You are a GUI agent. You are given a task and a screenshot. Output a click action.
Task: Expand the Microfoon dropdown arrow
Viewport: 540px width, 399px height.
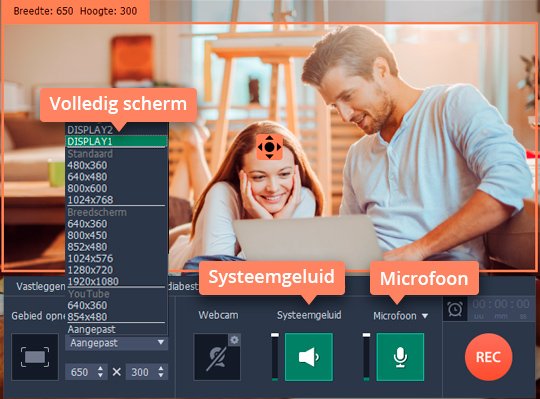point(425,316)
